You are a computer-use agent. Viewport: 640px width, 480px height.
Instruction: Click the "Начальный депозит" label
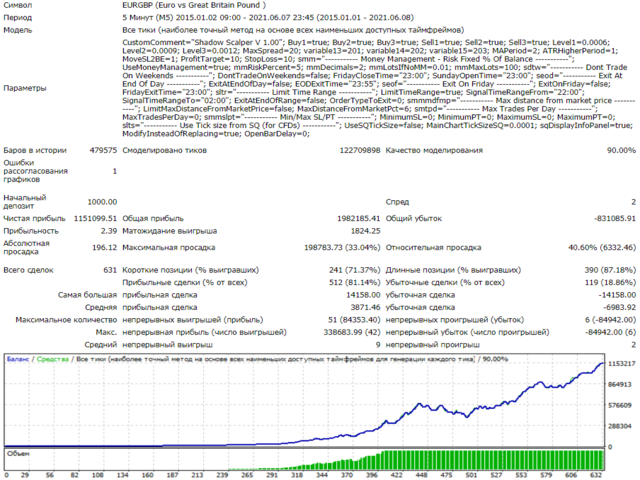(25, 202)
